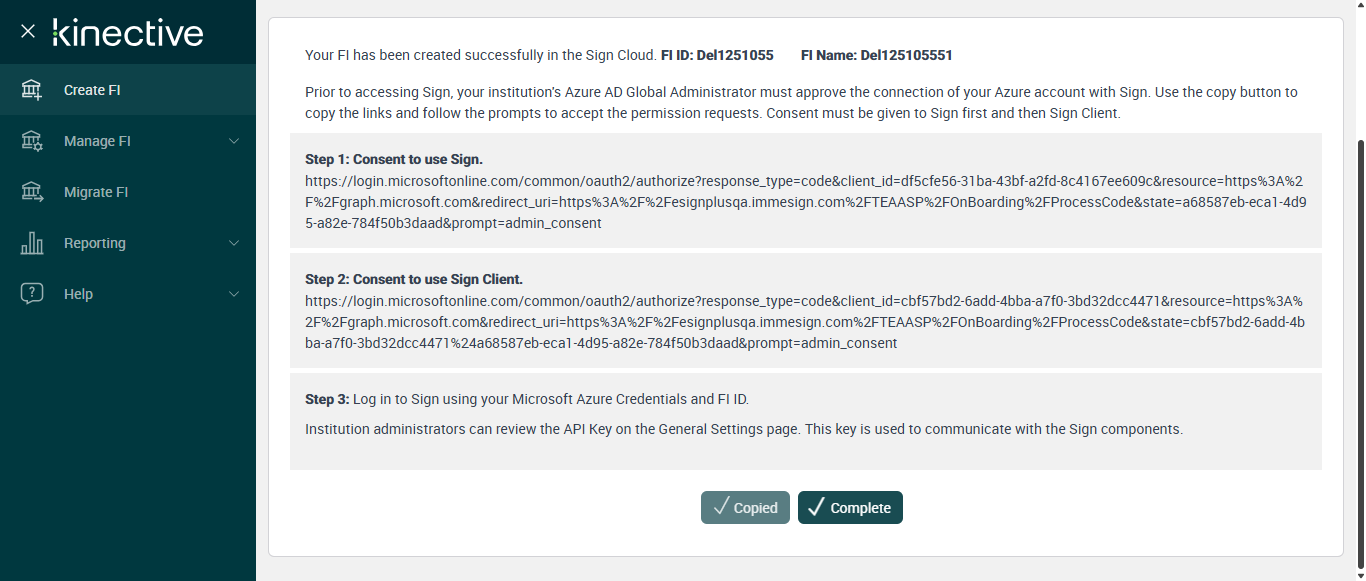
Task: Click the checkmark icon on Complete
Action: pyautogui.click(x=816, y=508)
